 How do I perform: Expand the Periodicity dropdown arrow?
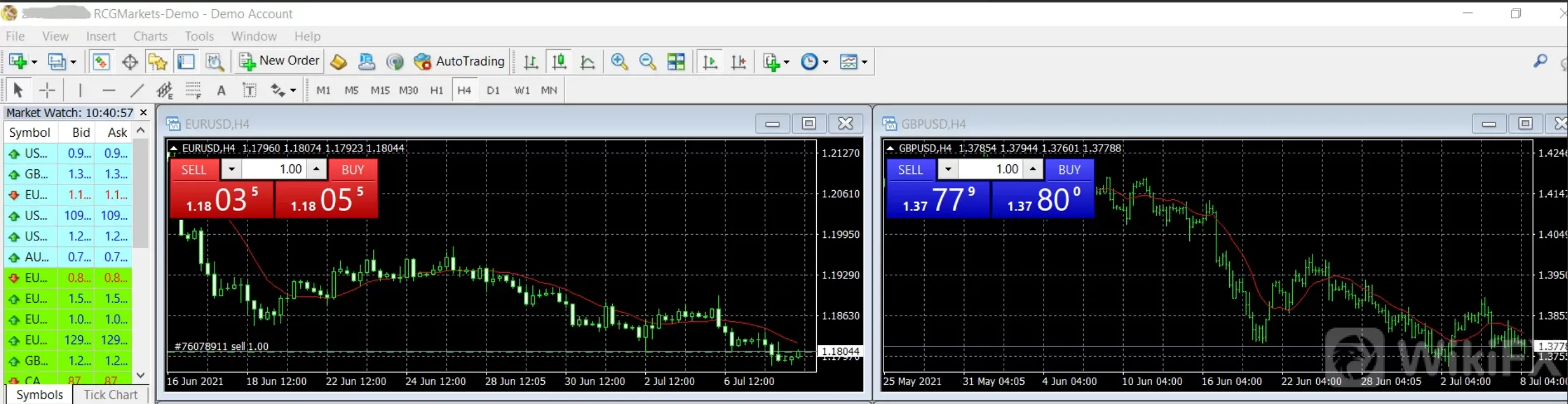point(825,62)
